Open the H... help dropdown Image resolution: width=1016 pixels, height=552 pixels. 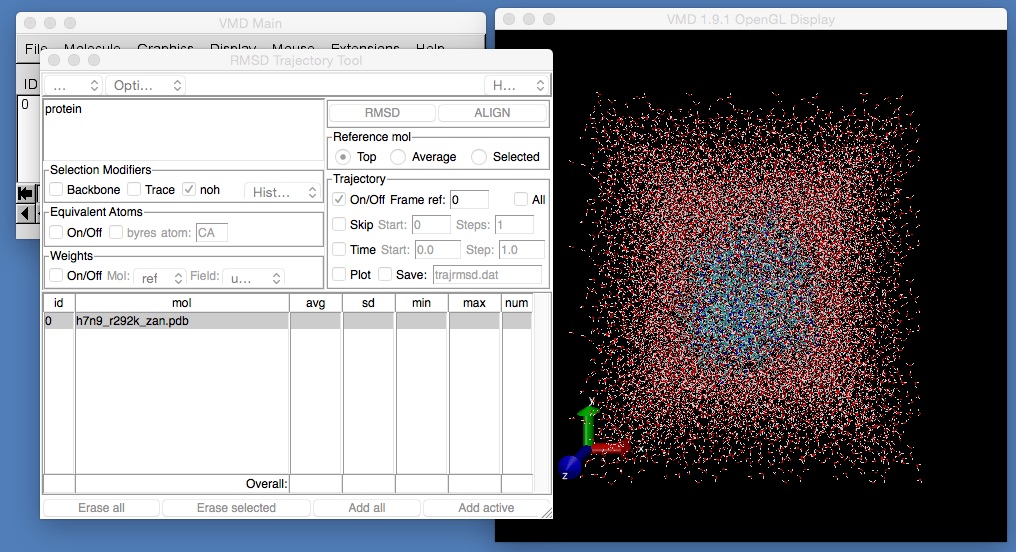click(516, 86)
